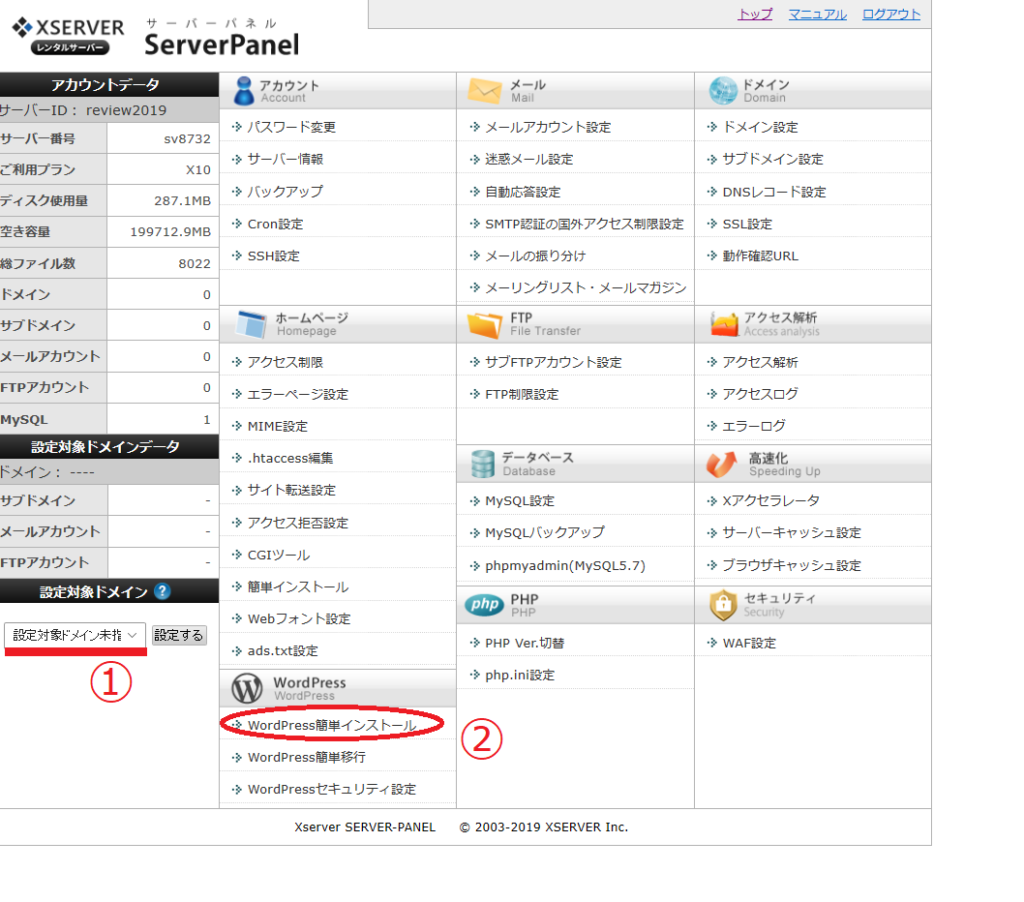Open the アクセス解析 link
This screenshot has height=902, width=1024.
click(760, 362)
